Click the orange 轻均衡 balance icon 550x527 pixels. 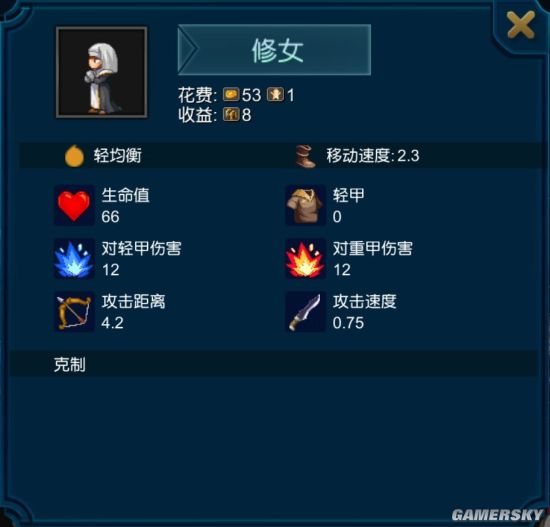[74, 156]
